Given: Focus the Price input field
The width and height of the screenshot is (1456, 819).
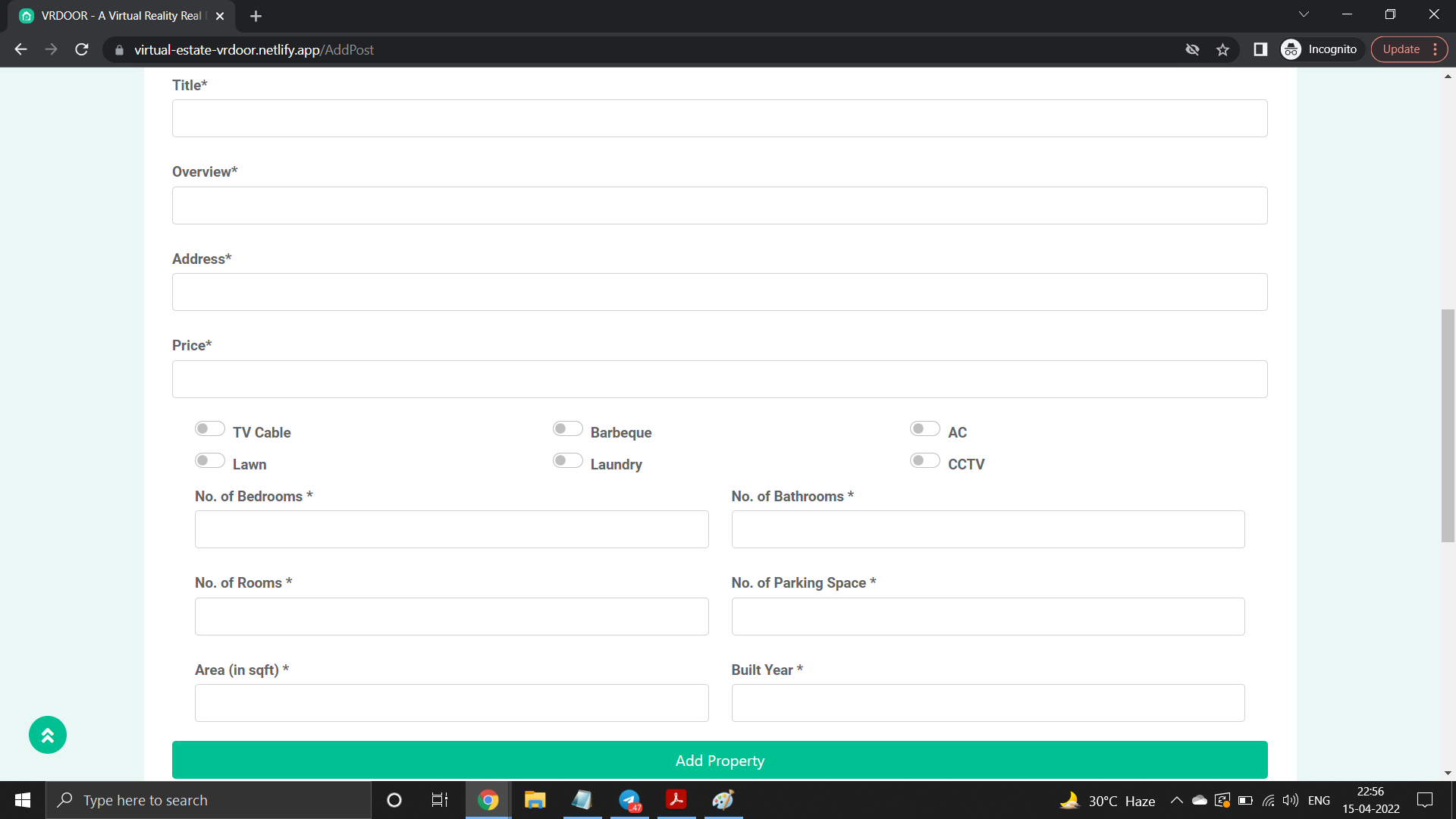Looking at the screenshot, I should click(719, 379).
